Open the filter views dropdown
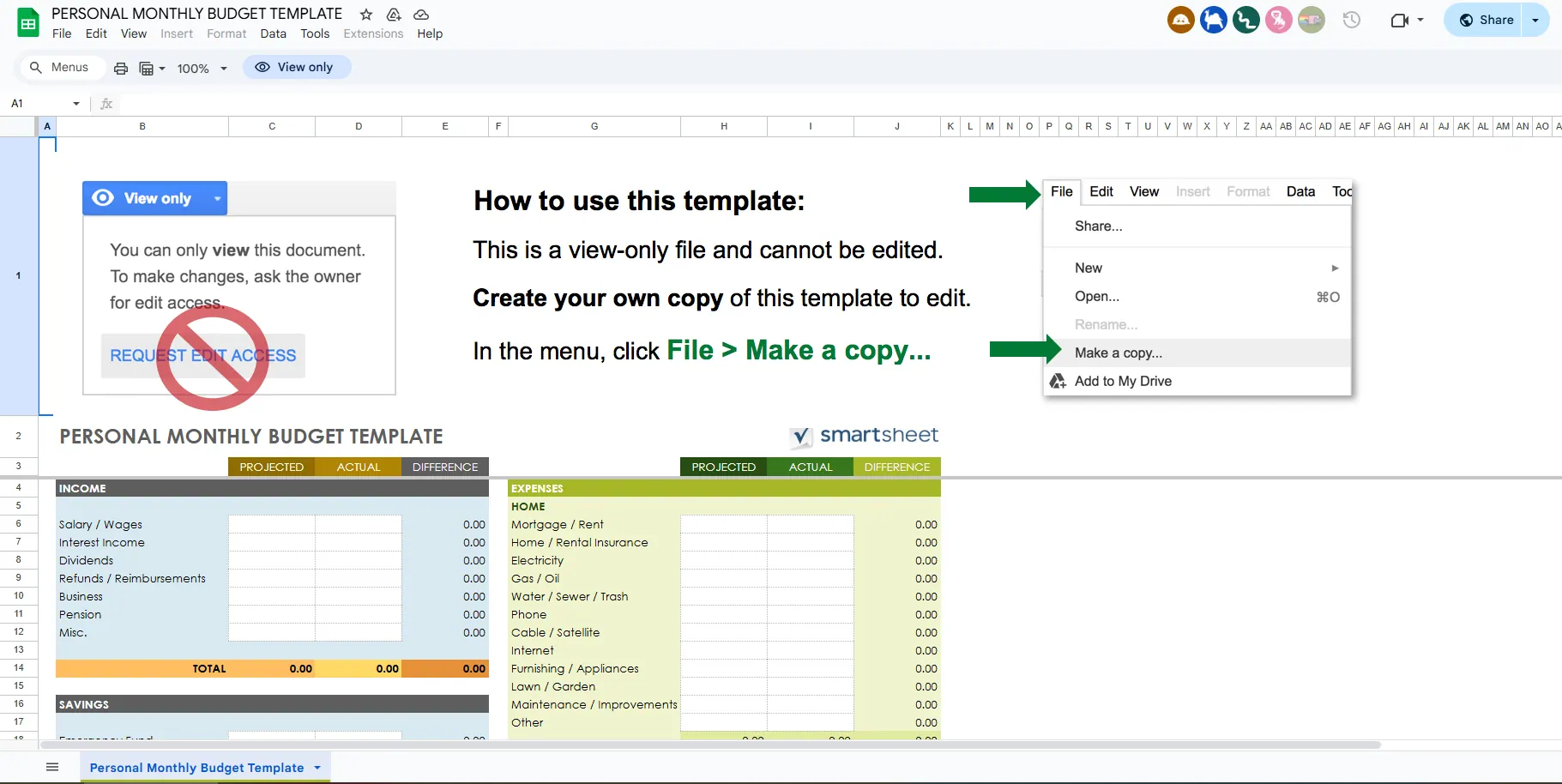 tap(152, 69)
